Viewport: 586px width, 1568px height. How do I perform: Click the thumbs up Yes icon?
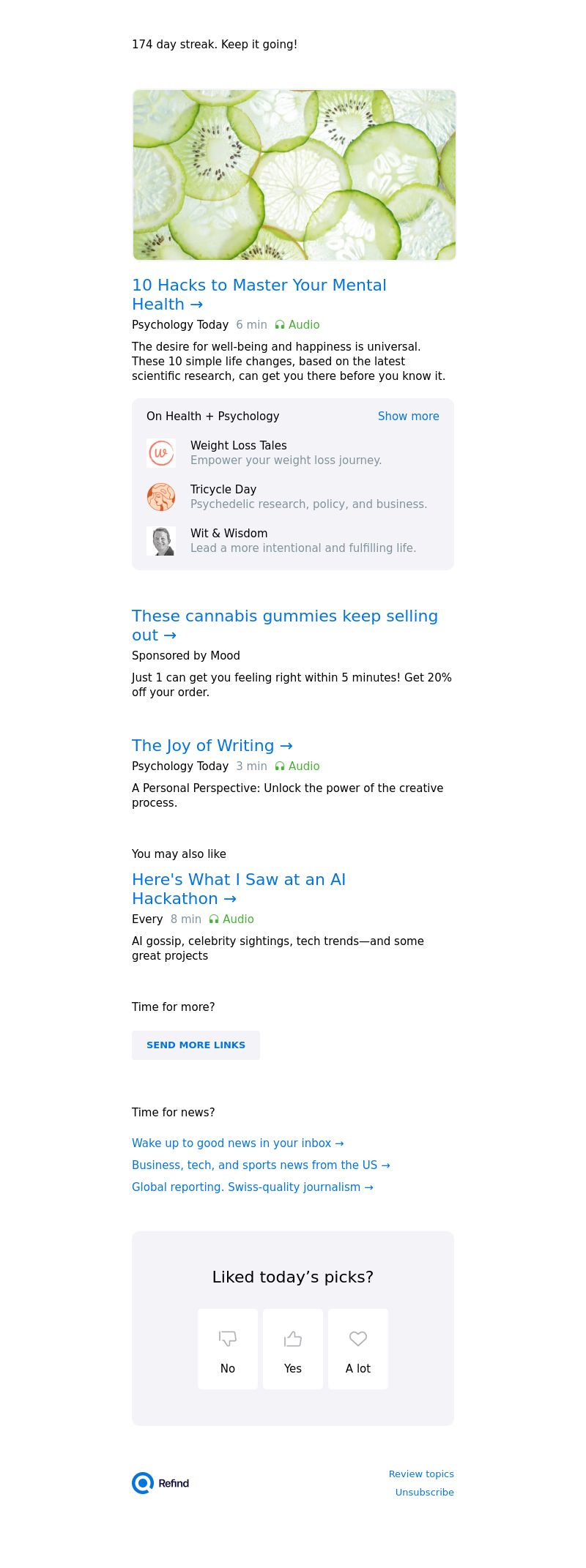pos(293,1339)
